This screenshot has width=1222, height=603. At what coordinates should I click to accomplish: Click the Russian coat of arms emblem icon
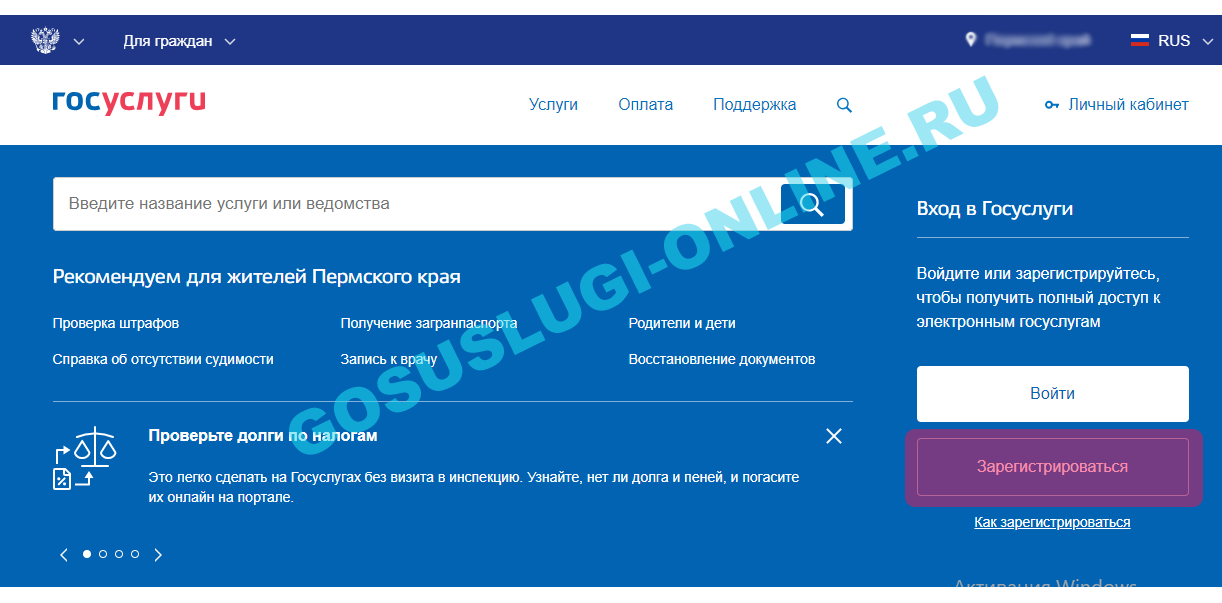pyautogui.click(x=45, y=41)
